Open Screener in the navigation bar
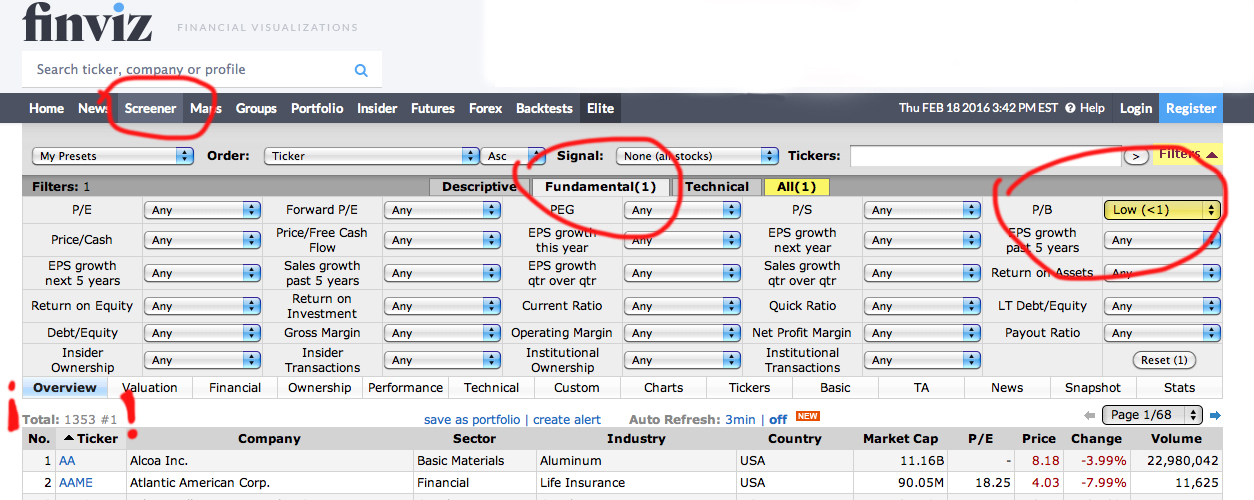Screen dimensions: 1254x500 [x=150, y=108]
